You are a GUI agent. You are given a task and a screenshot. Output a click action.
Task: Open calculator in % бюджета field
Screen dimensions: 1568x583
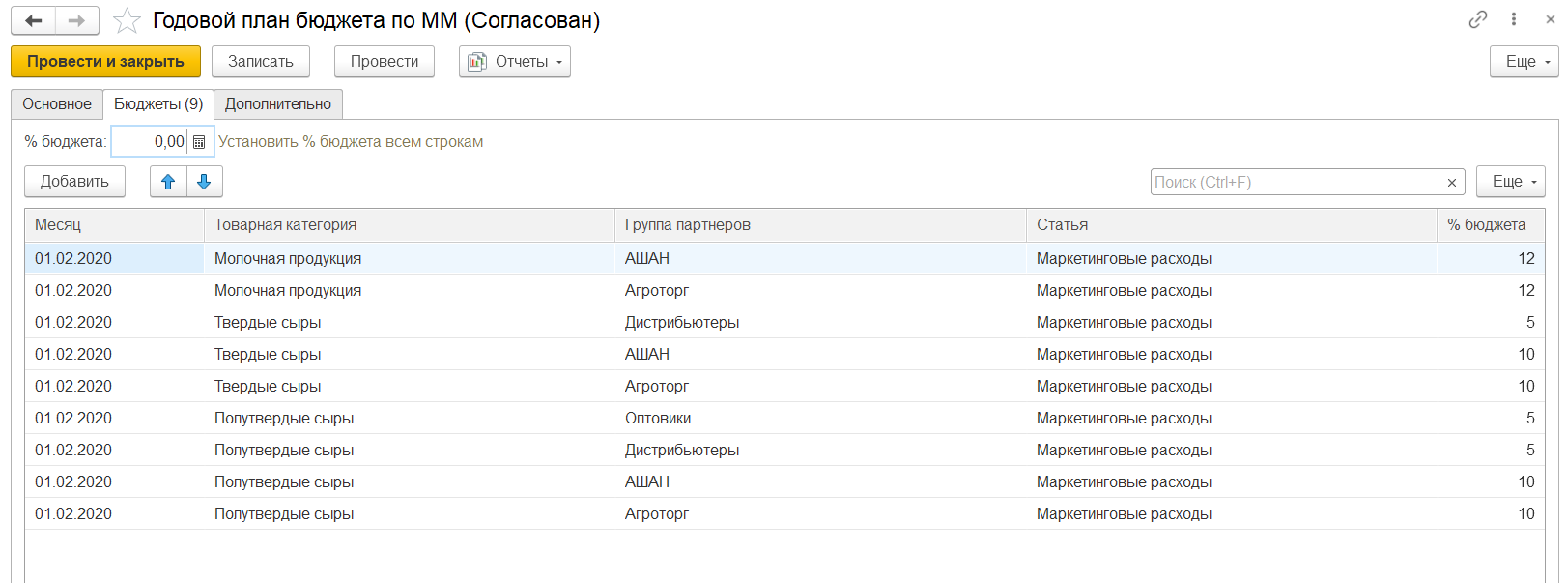pyautogui.click(x=199, y=142)
